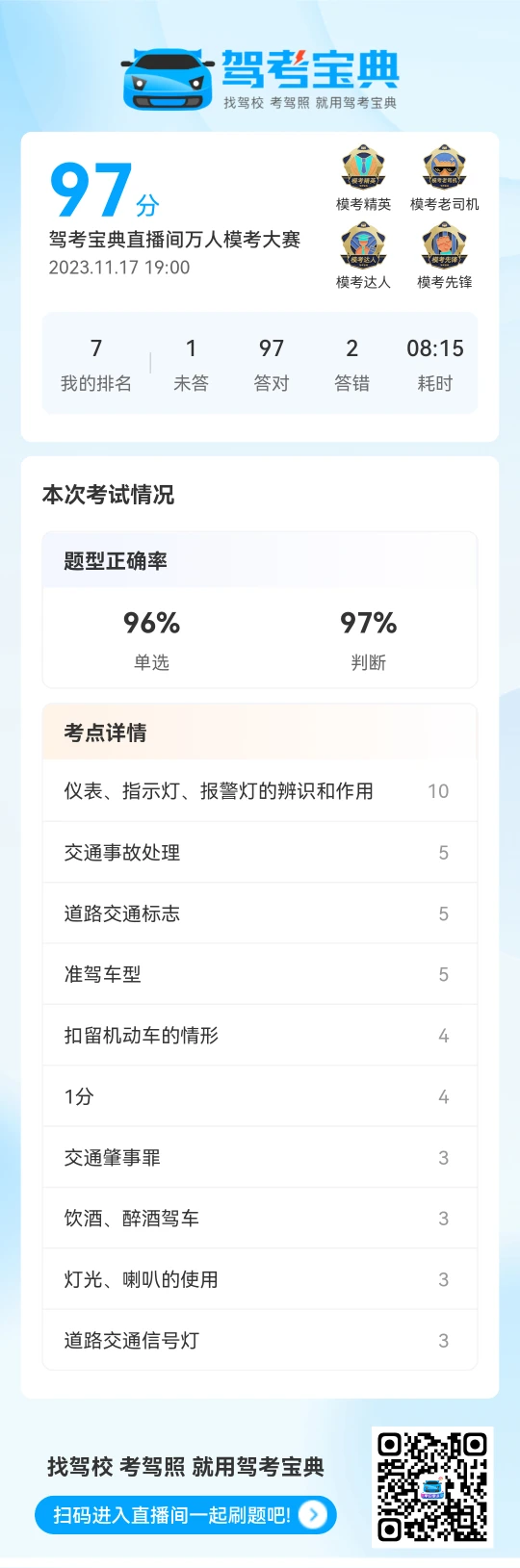
Task: Open 扣留机动车的情形 row
Action: click(x=260, y=1036)
